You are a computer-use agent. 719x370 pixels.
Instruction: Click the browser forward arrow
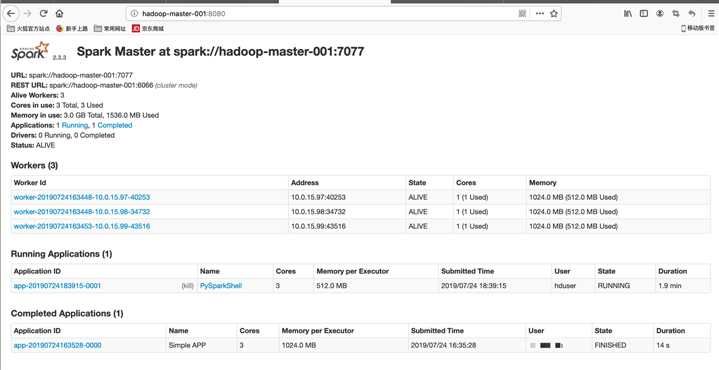tap(27, 13)
